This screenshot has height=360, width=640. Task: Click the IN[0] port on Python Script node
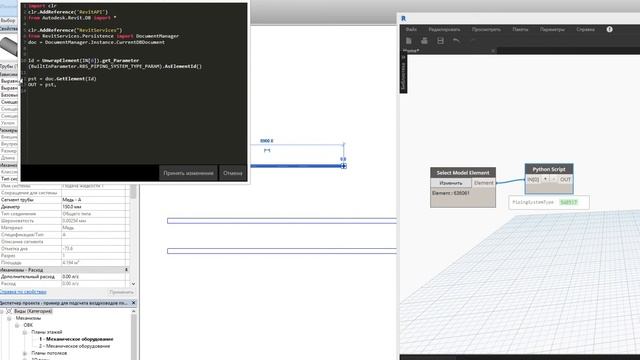[x=533, y=180]
